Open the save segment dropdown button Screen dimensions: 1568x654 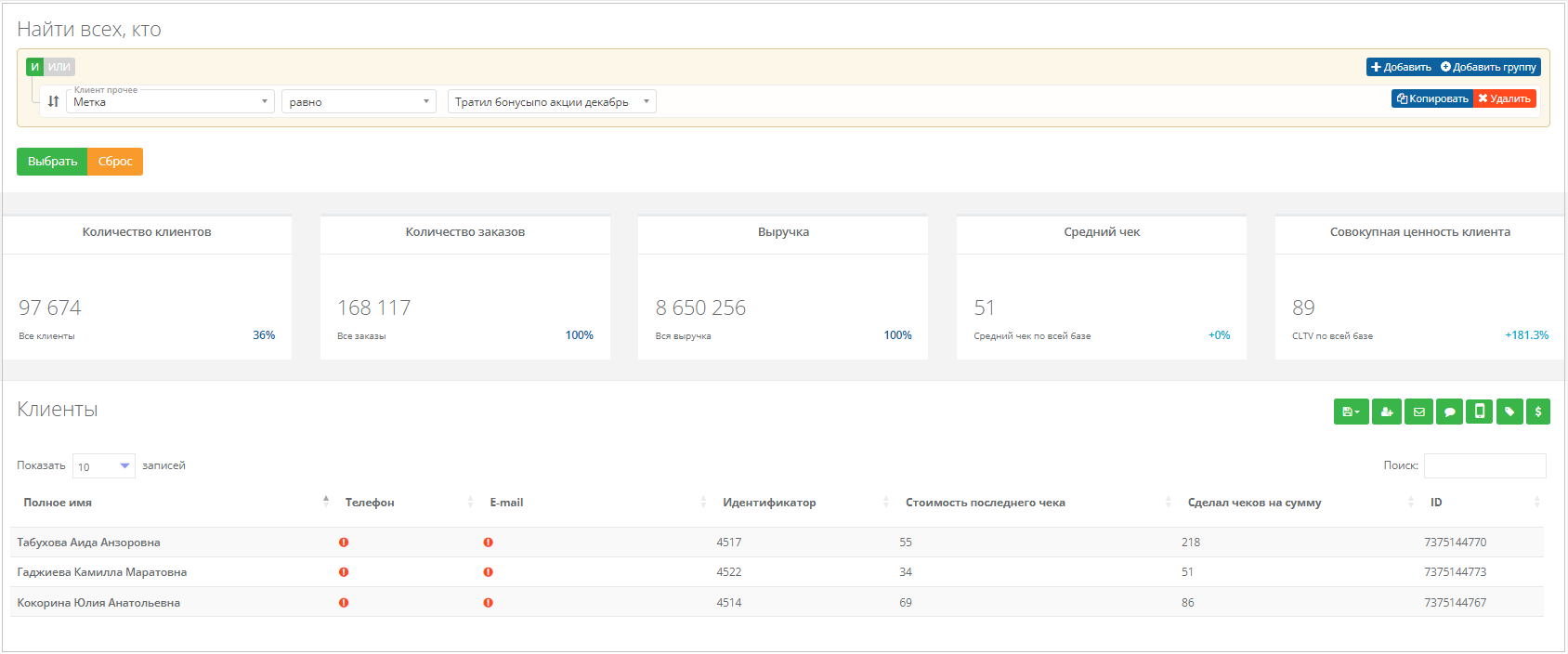[1351, 412]
